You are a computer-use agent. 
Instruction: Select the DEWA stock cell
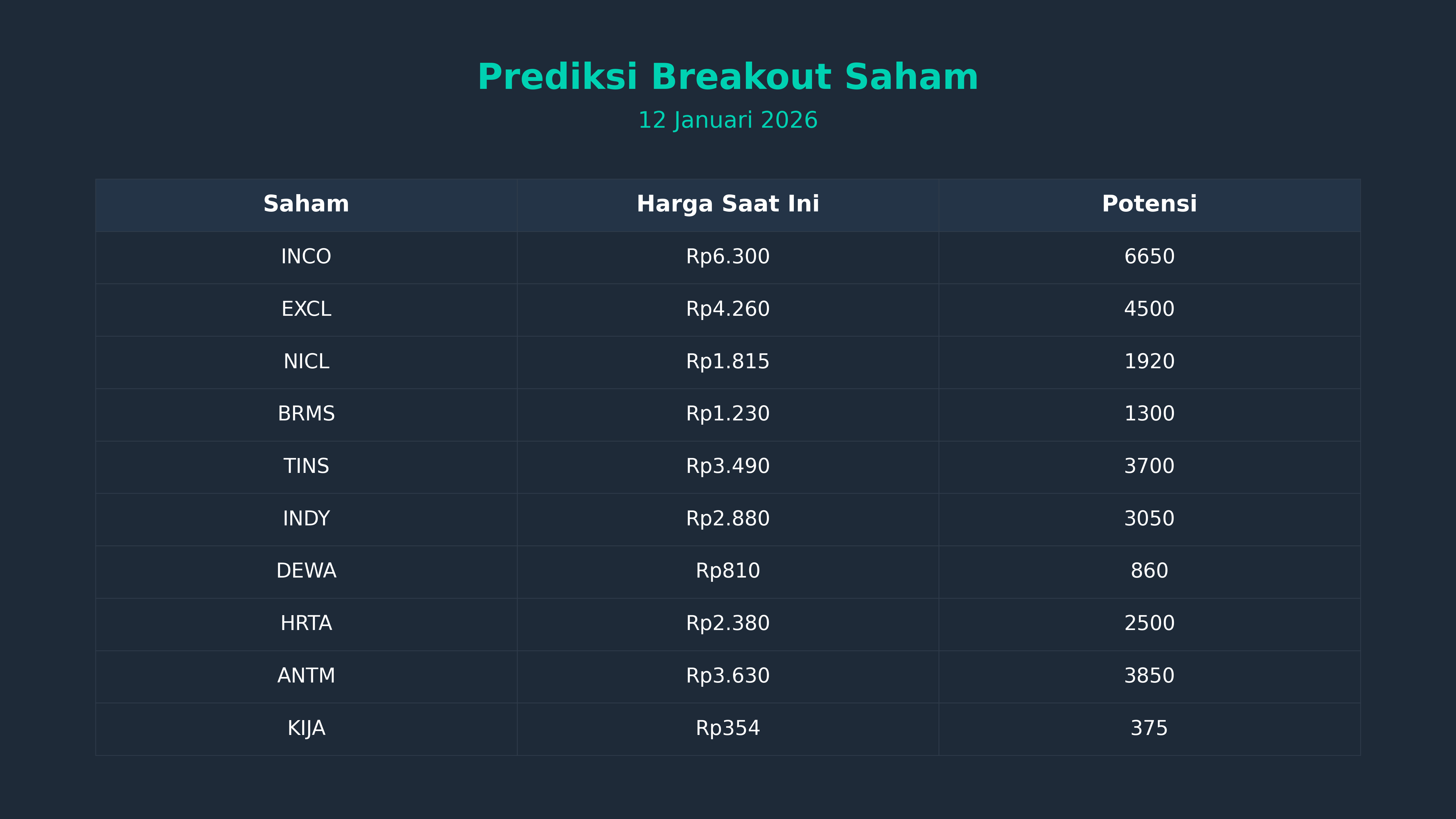306,571
